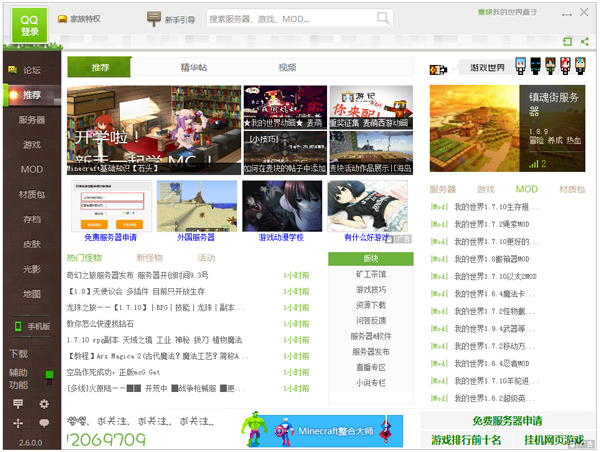Click the green window-mode icon beside share
600x452 pixels.
(567, 41)
